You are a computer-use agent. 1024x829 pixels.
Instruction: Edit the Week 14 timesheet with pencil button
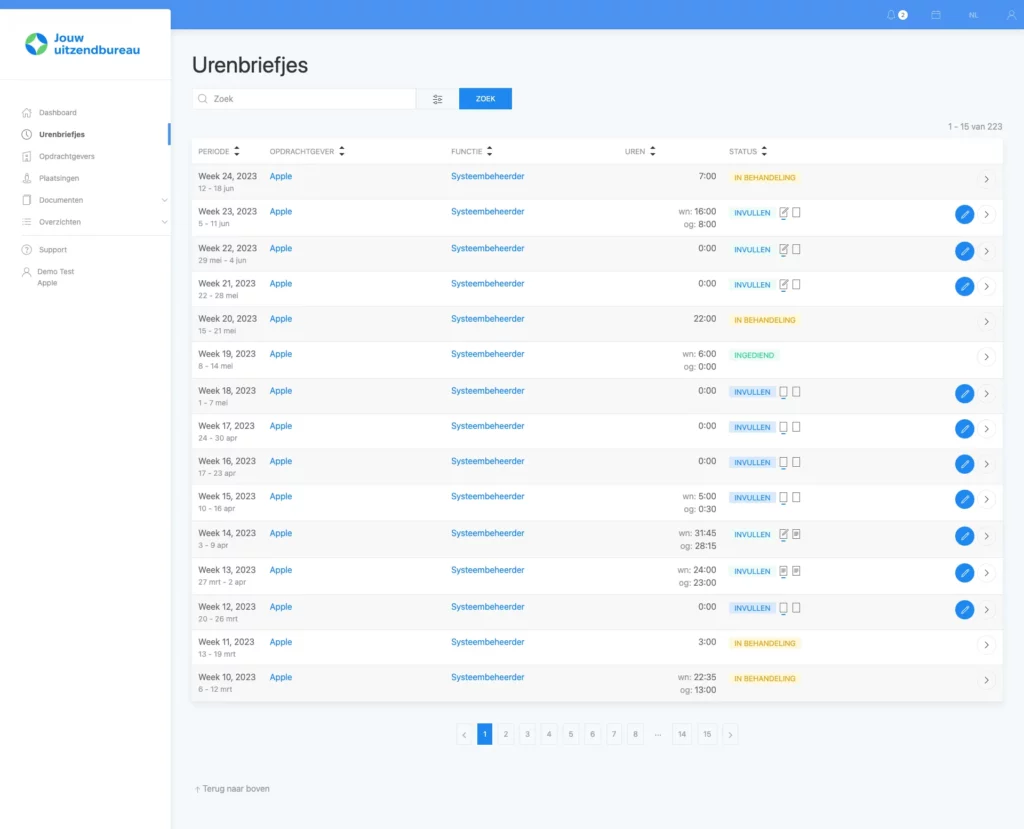click(x=964, y=536)
